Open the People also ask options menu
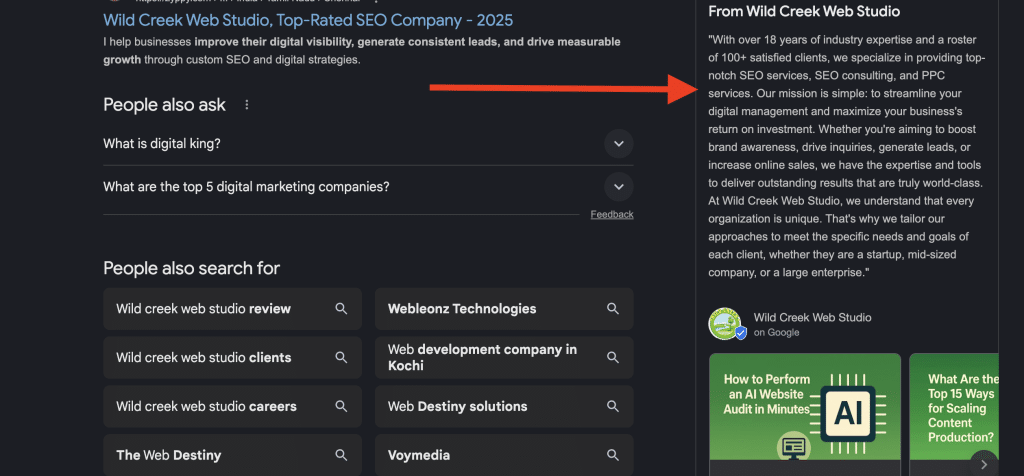 coord(246,104)
